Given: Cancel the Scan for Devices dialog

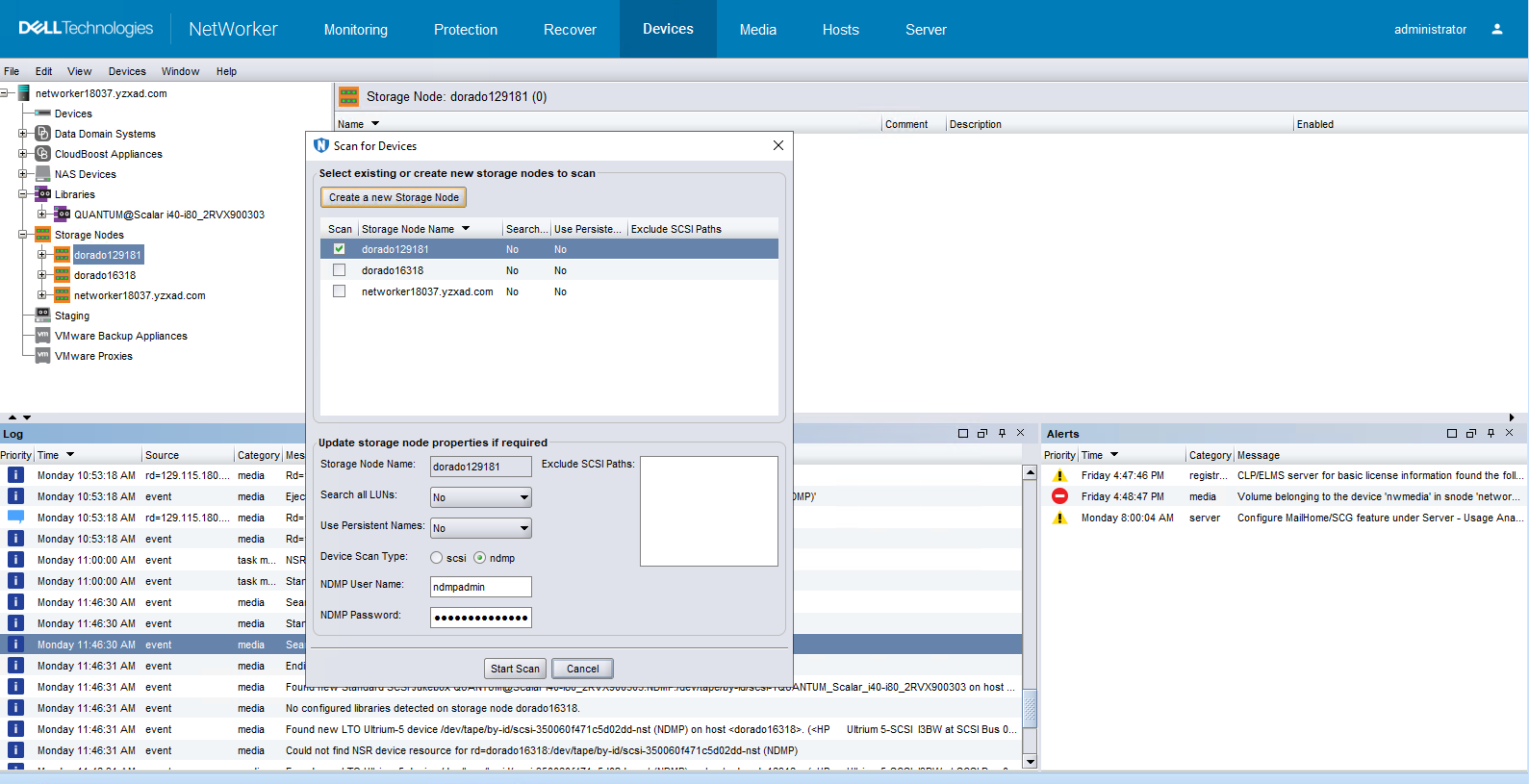Looking at the screenshot, I should (x=582, y=669).
